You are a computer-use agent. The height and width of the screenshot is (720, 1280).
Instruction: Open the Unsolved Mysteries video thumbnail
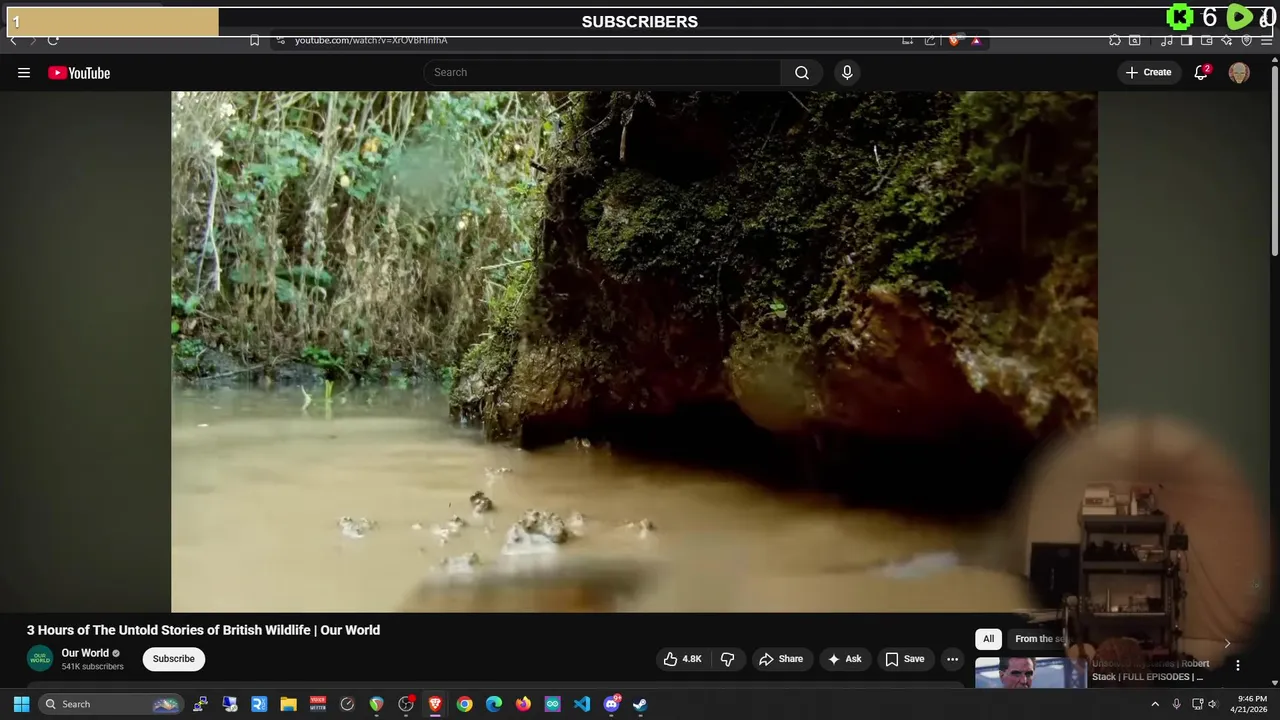1030,673
